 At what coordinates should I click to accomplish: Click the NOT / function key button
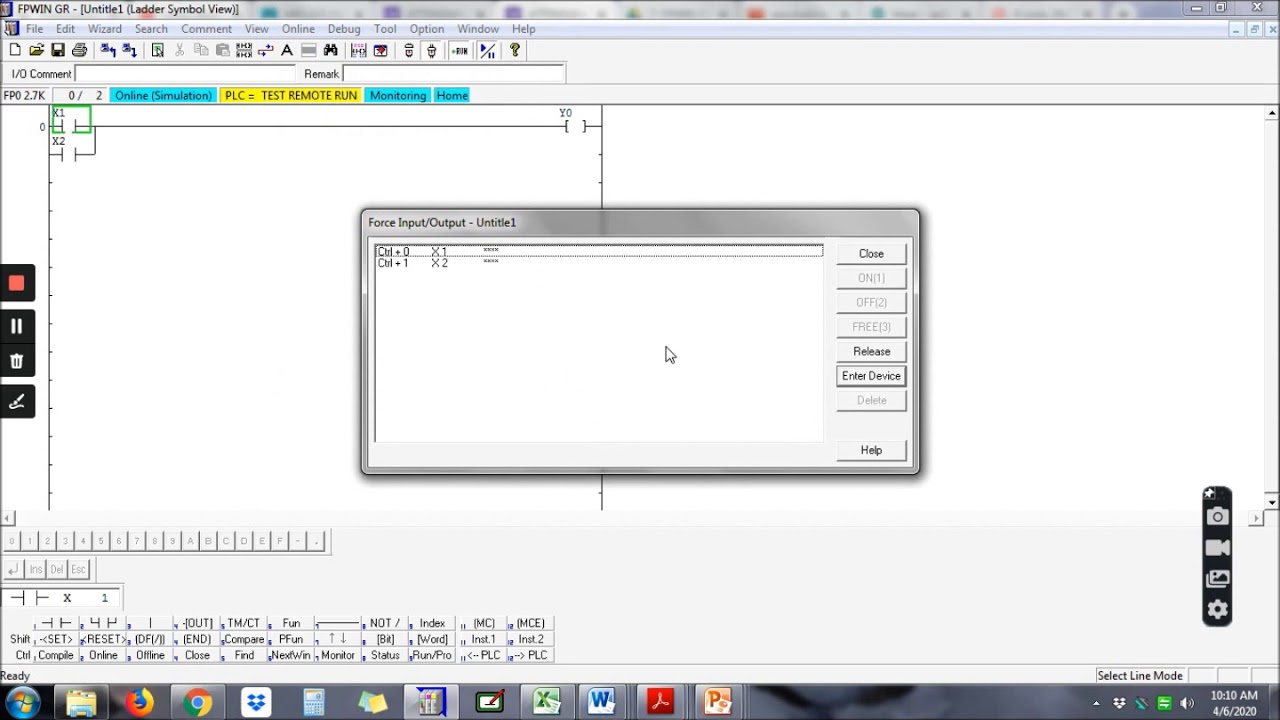[x=385, y=623]
